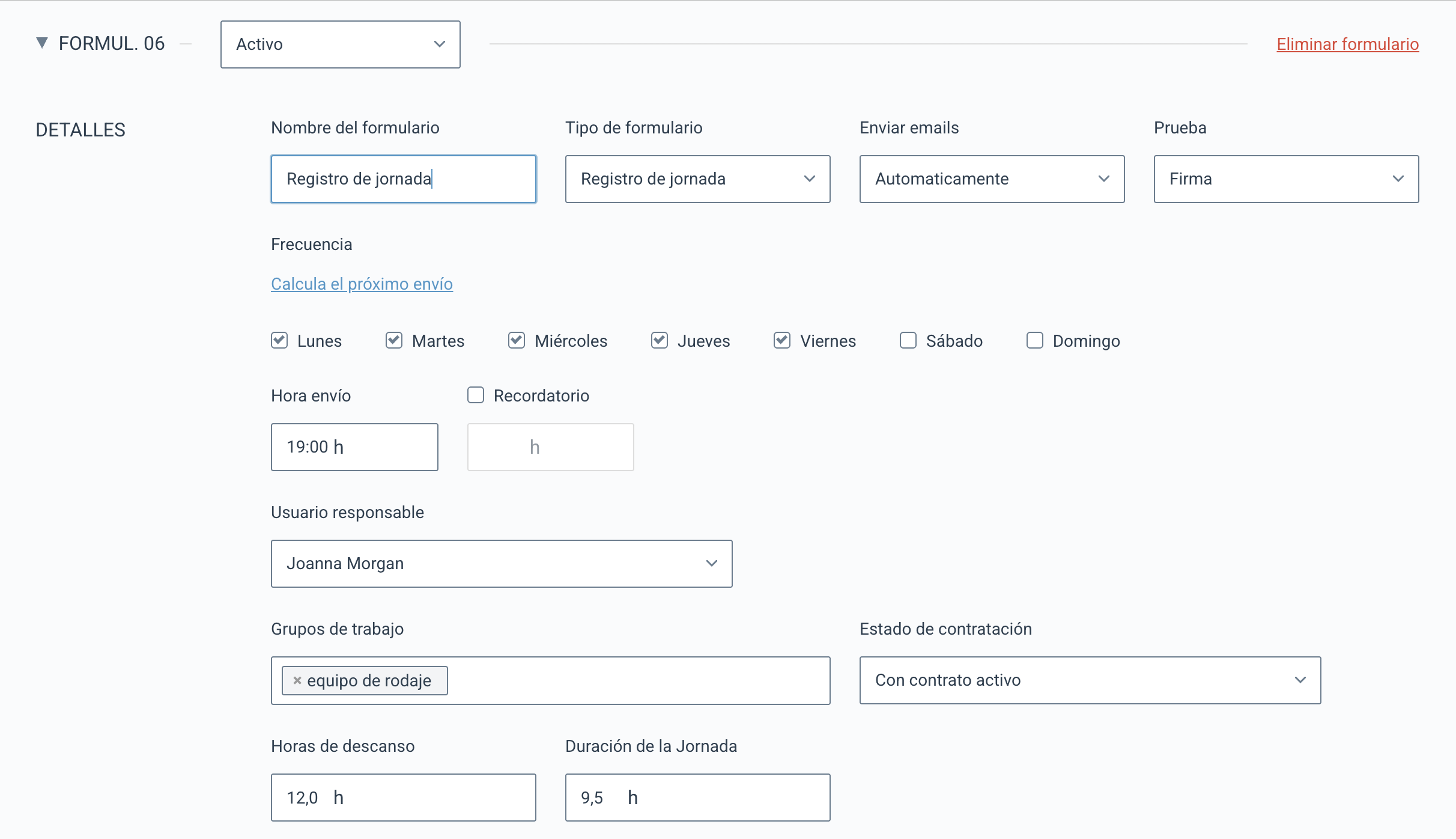Open Estado de contratación dropdown
This screenshot has height=839, width=1456.
click(1090, 680)
